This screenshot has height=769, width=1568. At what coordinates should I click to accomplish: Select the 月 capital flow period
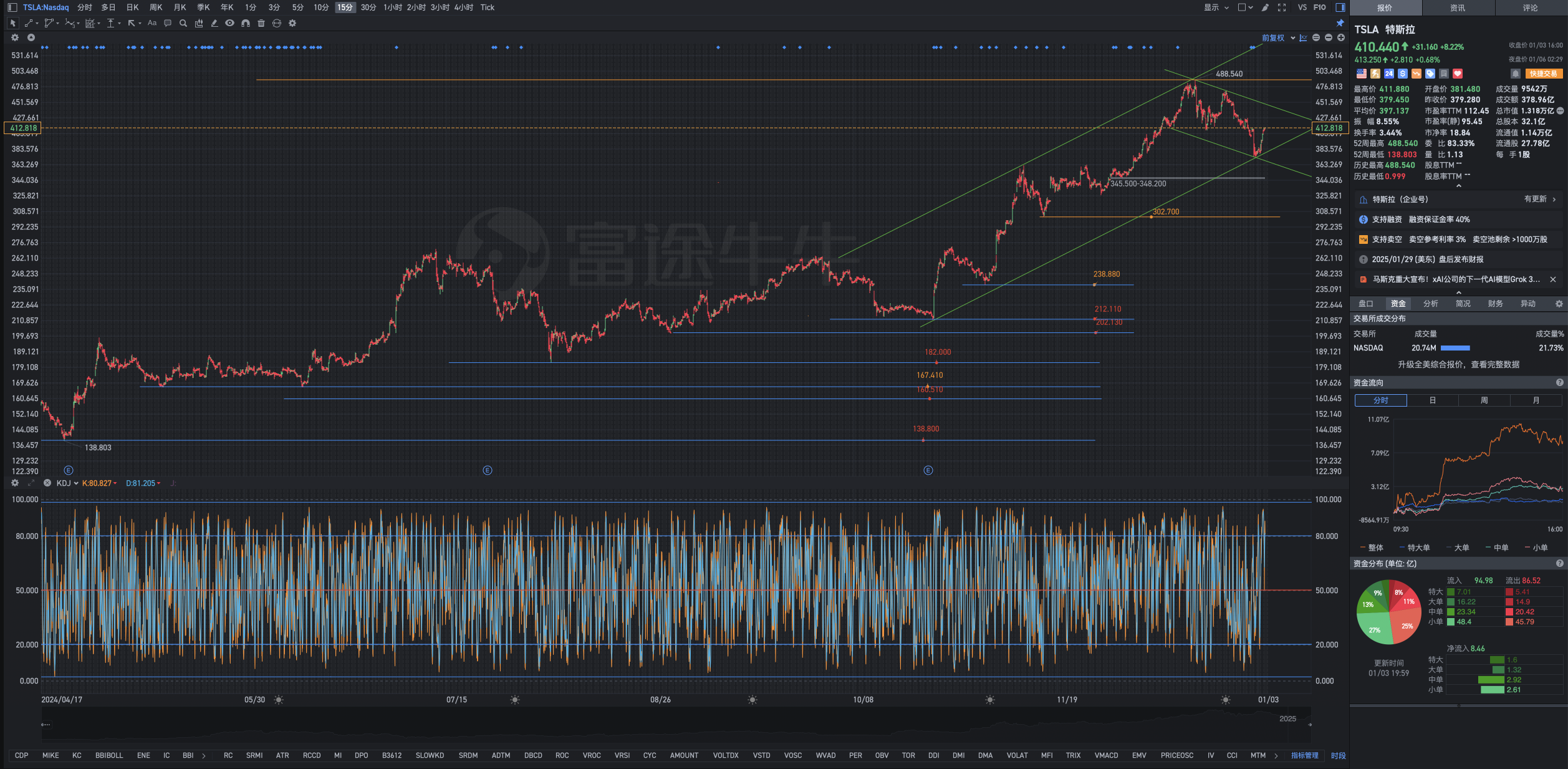1536,400
